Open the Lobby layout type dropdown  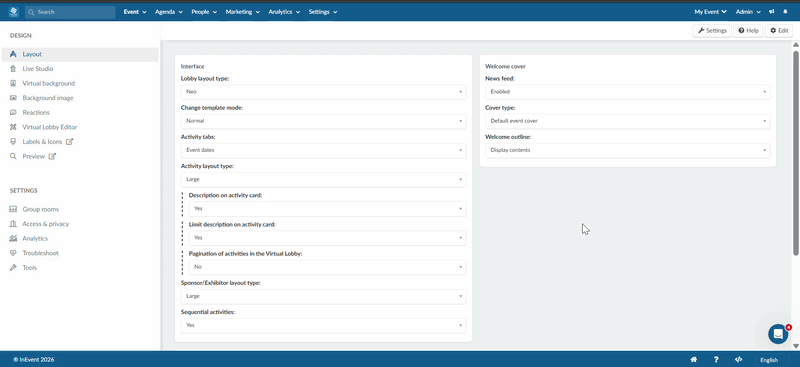(323, 92)
